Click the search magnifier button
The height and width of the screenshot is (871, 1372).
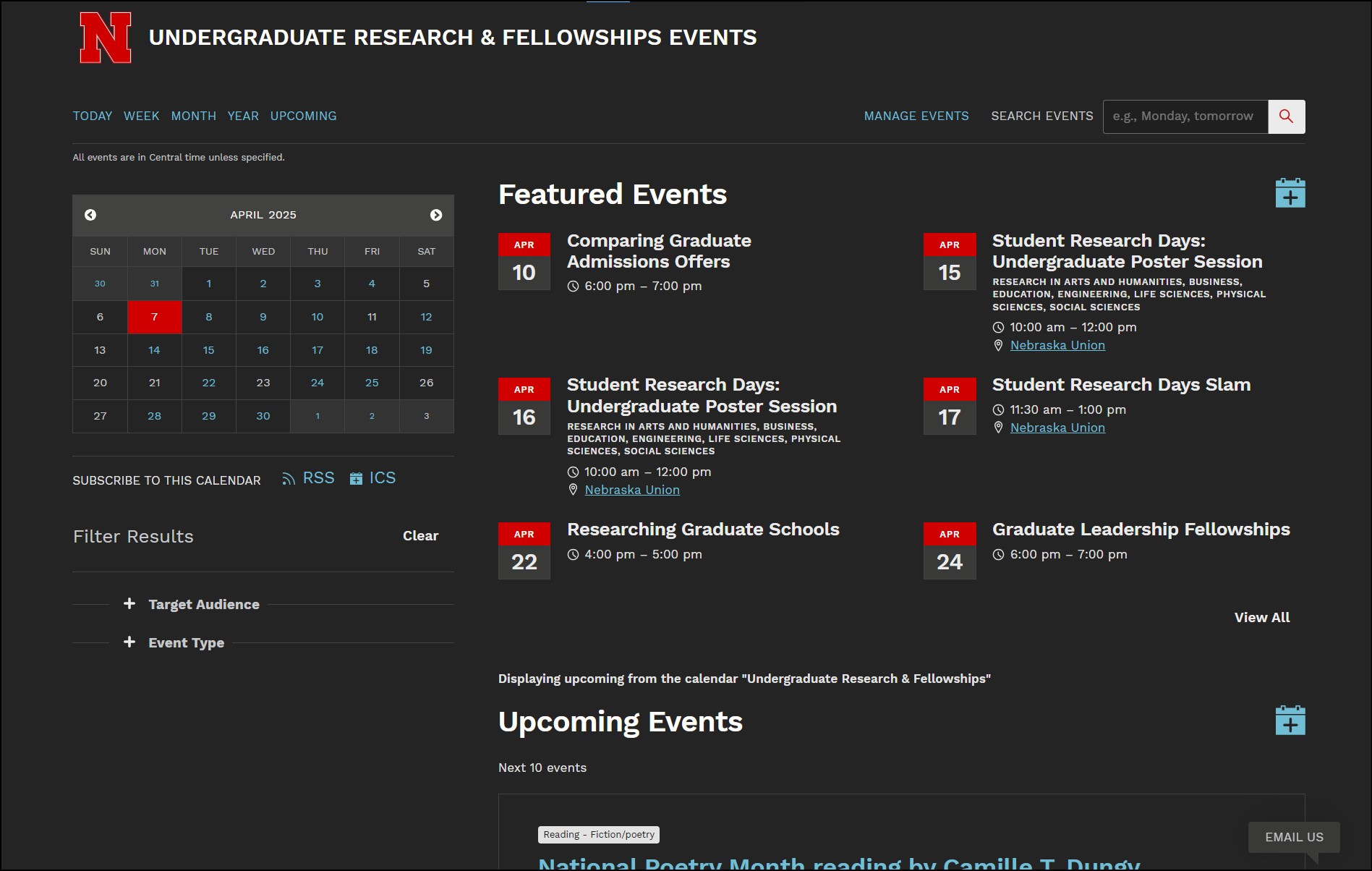tap(1286, 116)
